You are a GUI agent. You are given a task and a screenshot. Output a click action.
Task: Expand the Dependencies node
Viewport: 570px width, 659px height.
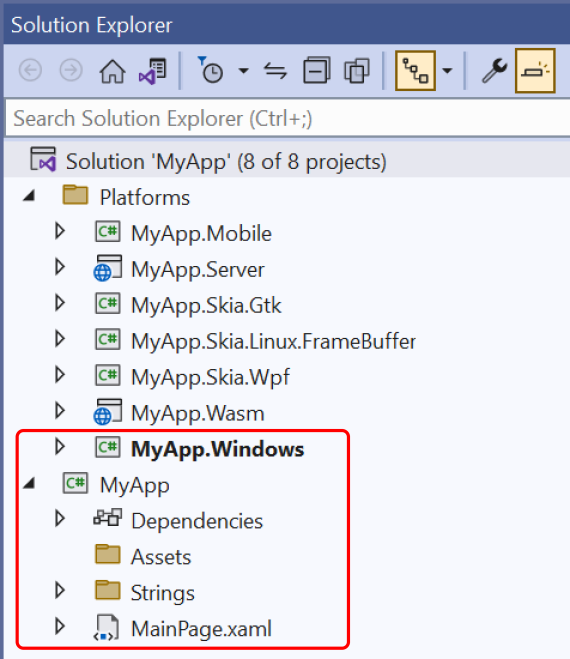(x=60, y=519)
